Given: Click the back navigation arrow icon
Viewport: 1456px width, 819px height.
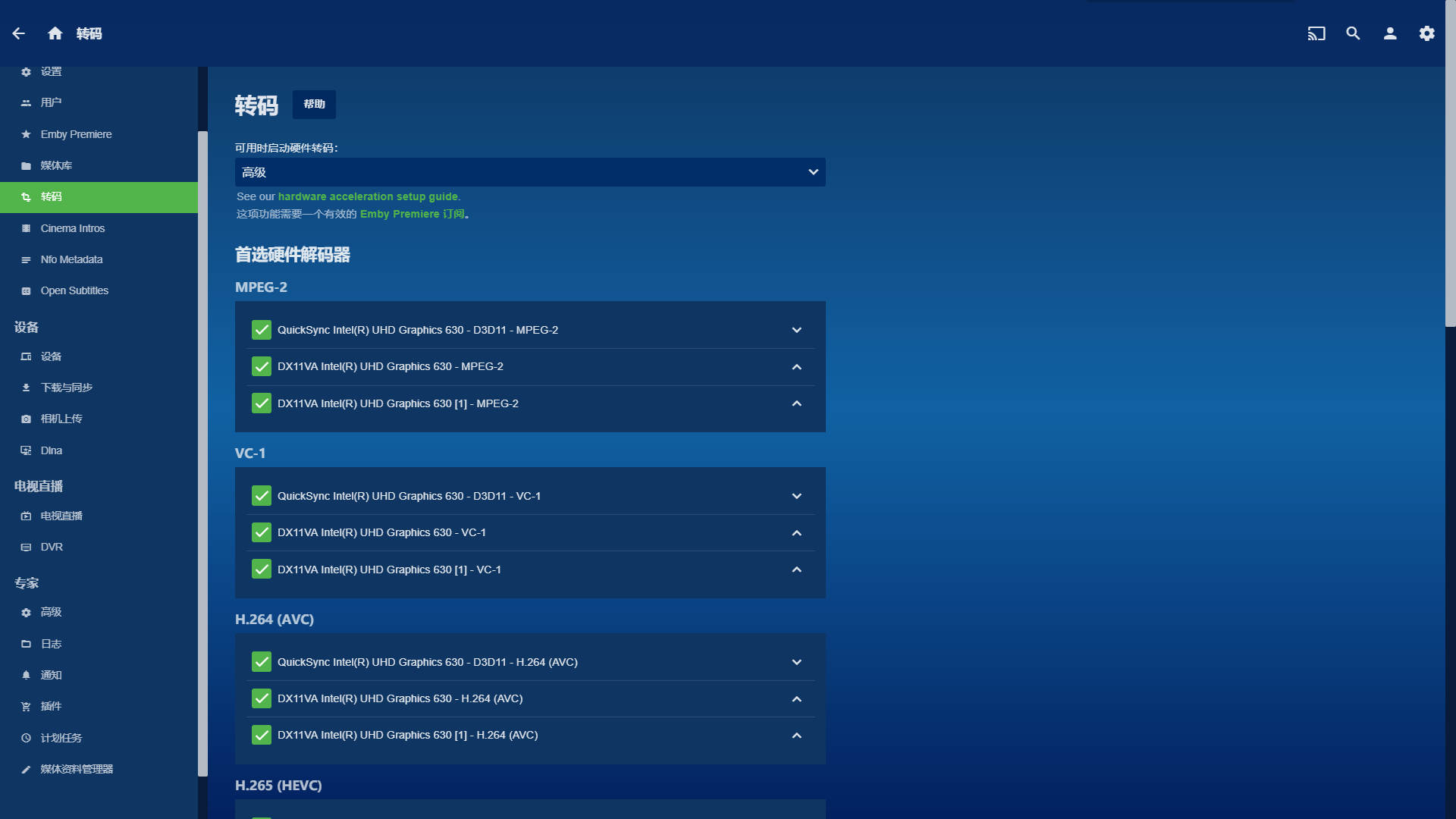Looking at the screenshot, I should click(18, 33).
